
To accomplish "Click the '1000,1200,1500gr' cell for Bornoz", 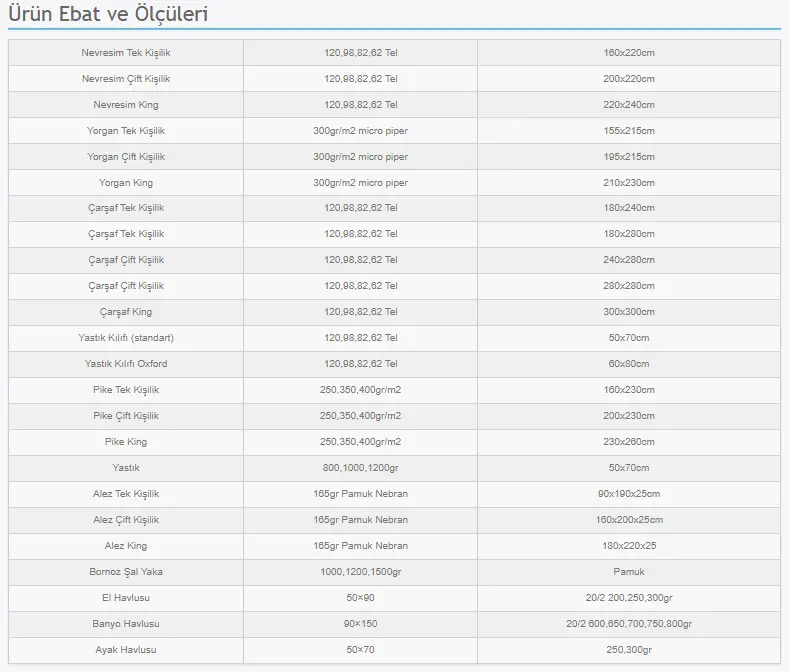I will tap(360, 572).
